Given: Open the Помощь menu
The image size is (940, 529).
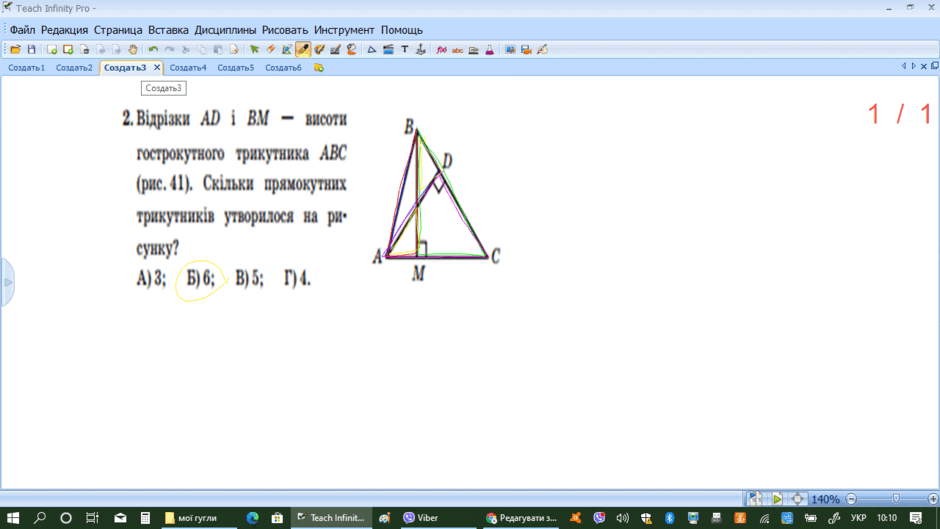Looking at the screenshot, I should click(x=402, y=30).
